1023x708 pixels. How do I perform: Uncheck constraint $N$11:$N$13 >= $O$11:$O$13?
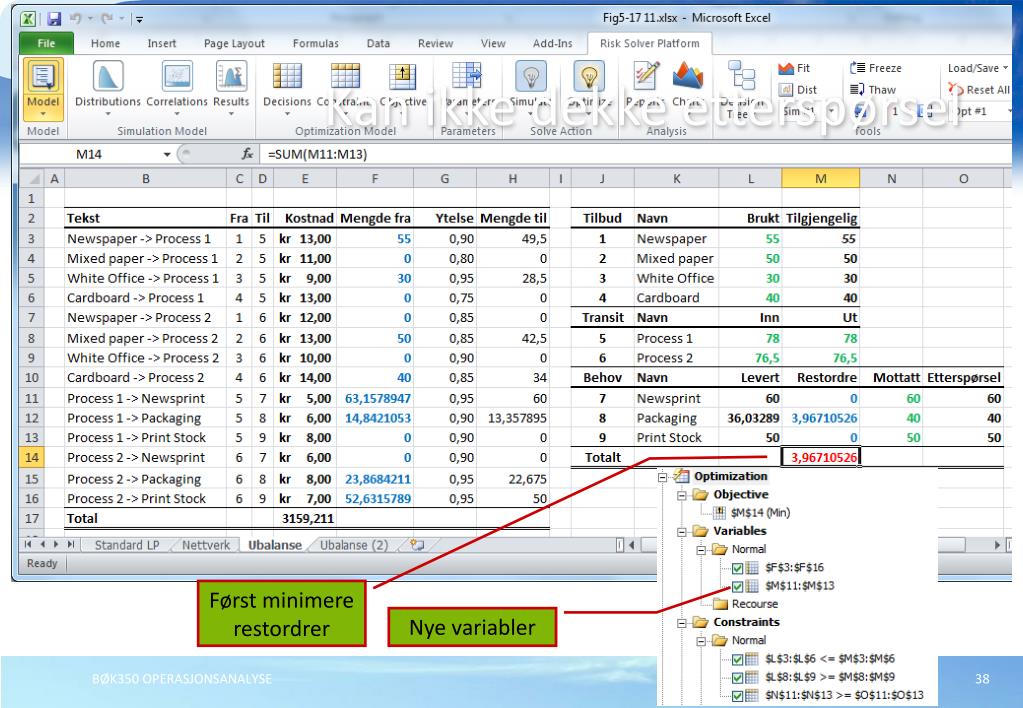click(737, 696)
